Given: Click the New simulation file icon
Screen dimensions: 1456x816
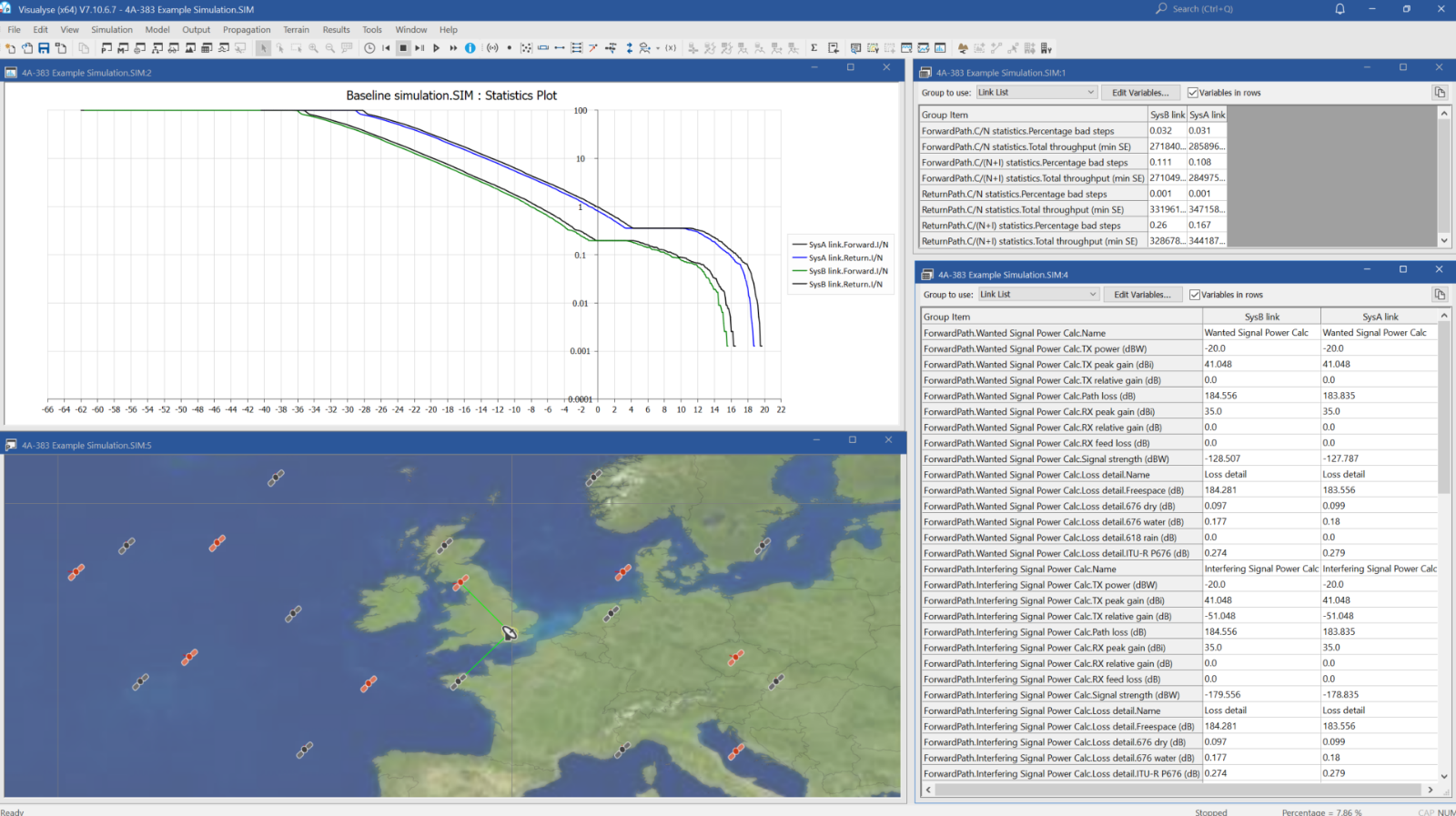Looking at the screenshot, I should pyautogui.click(x=10, y=48).
